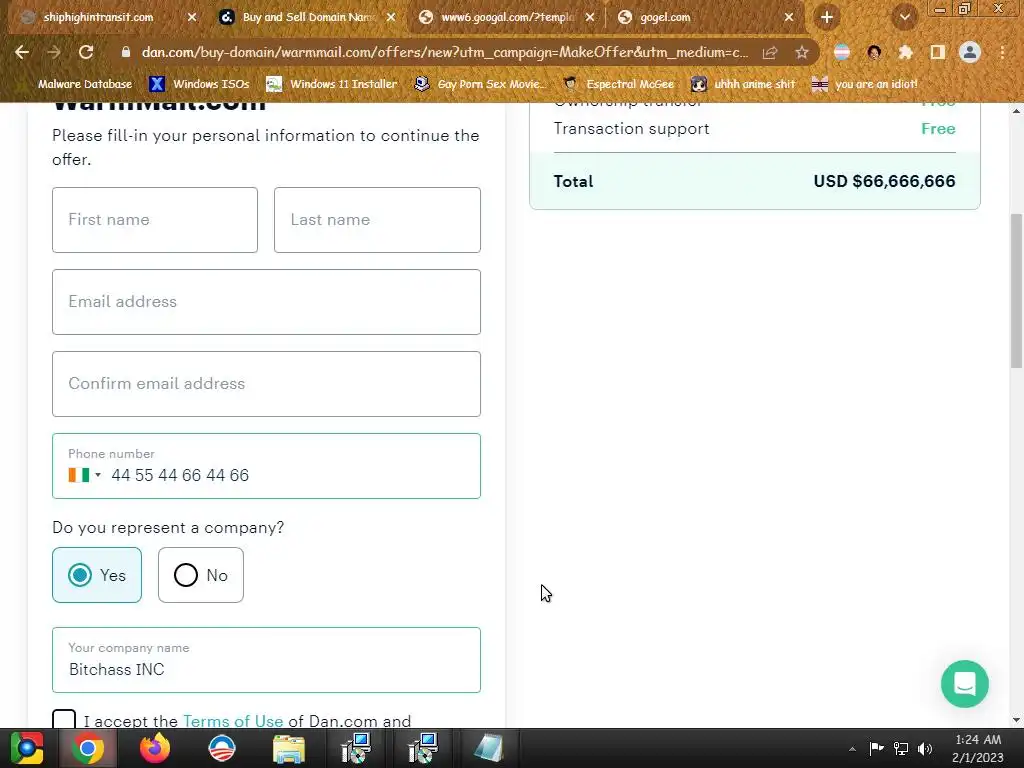Open the Espectral McGee bookmark
The height and width of the screenshot is (768, 1024).
click(x=619, y=84)
